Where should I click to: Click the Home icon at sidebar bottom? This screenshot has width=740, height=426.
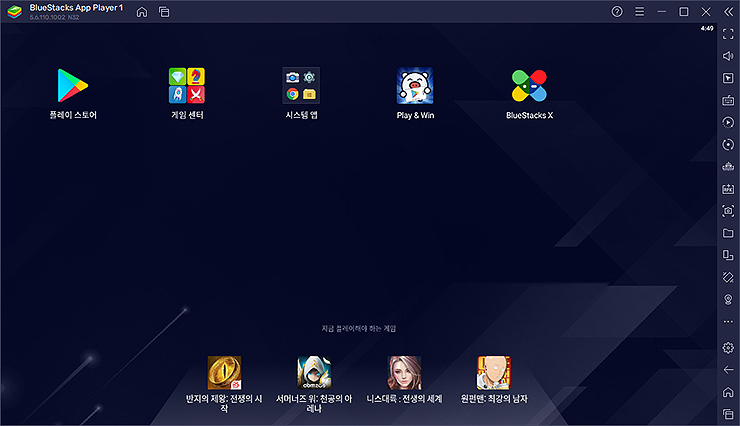[x=728, y=392]
